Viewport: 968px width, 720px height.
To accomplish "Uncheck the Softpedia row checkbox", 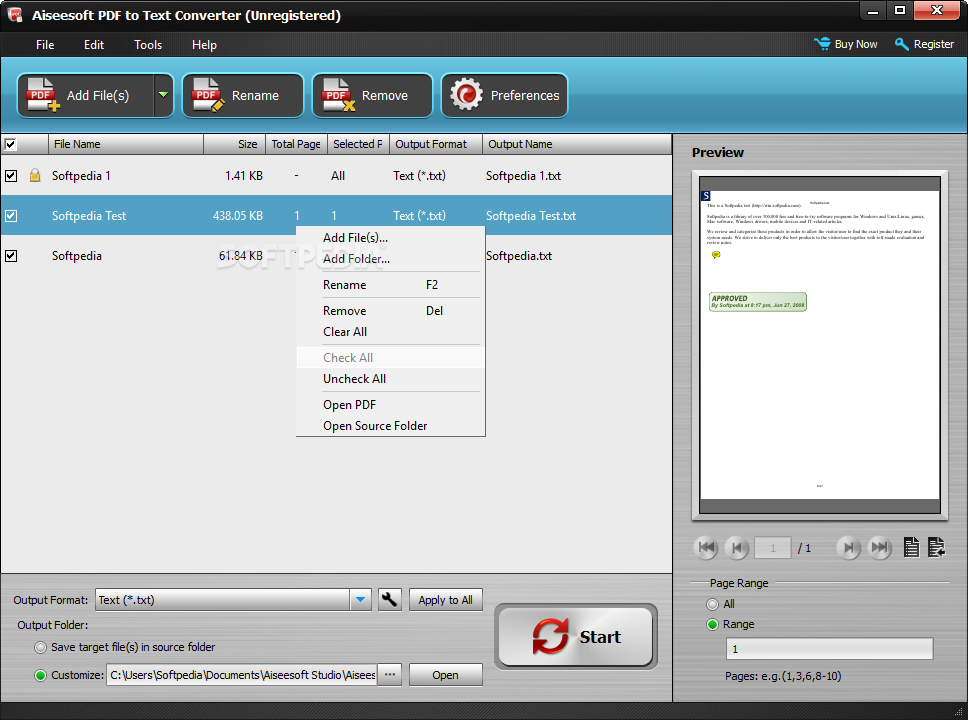I will coord(11,256).
